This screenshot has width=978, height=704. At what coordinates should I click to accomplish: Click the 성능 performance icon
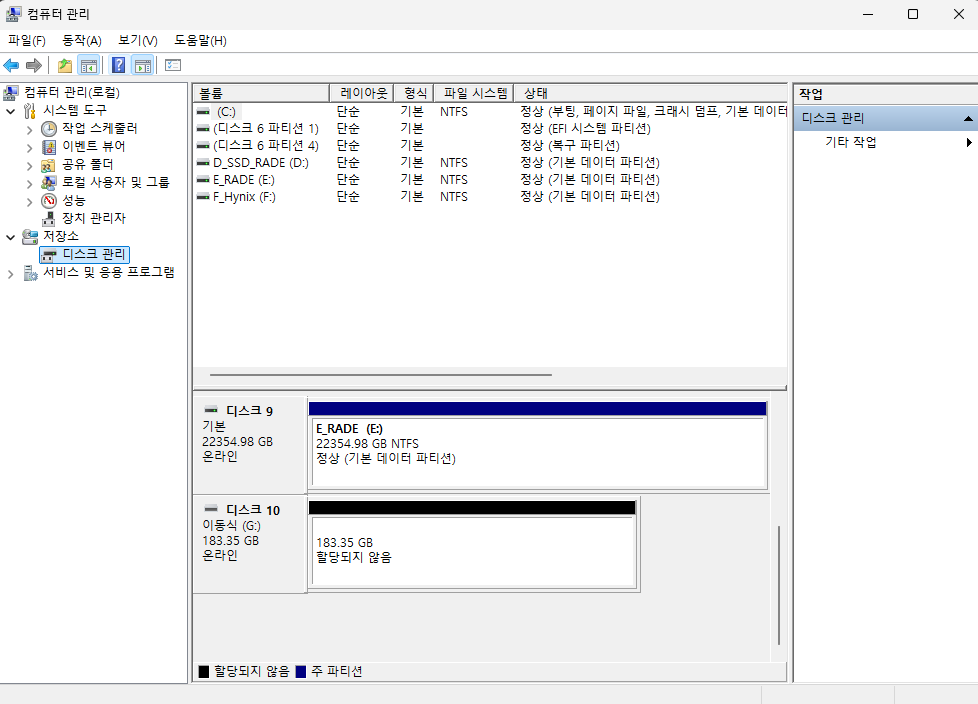49,201
